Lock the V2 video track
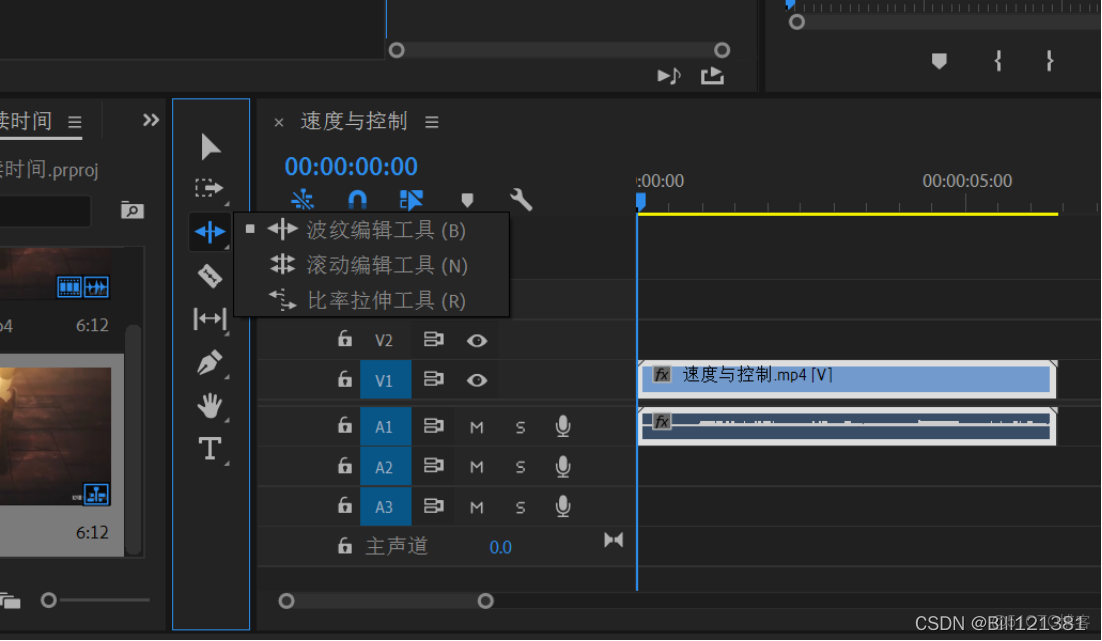The width and height of the screenshot is (1102, 641). tap(345, 339)
